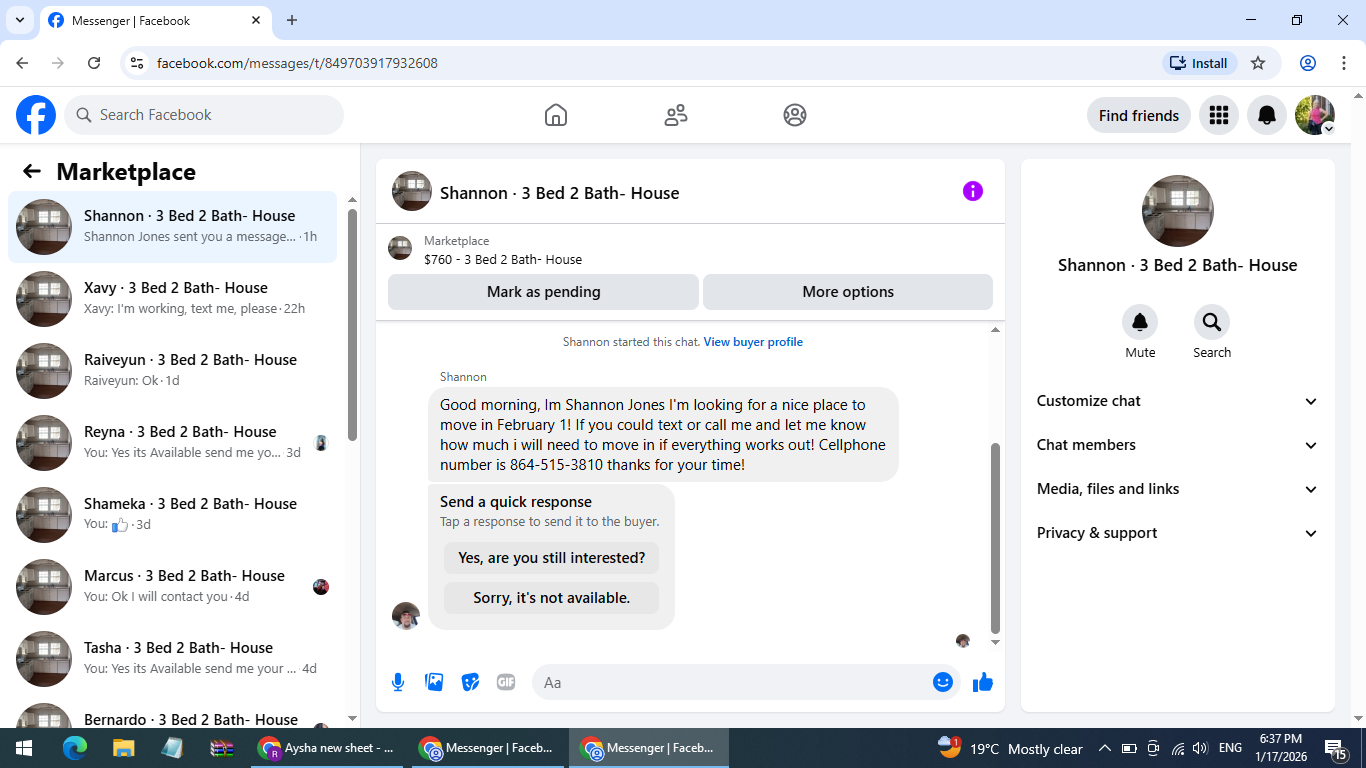Click the Mark as pending button
The width and height of the screenshot is (1366, 768).
(x=543, y=292)
